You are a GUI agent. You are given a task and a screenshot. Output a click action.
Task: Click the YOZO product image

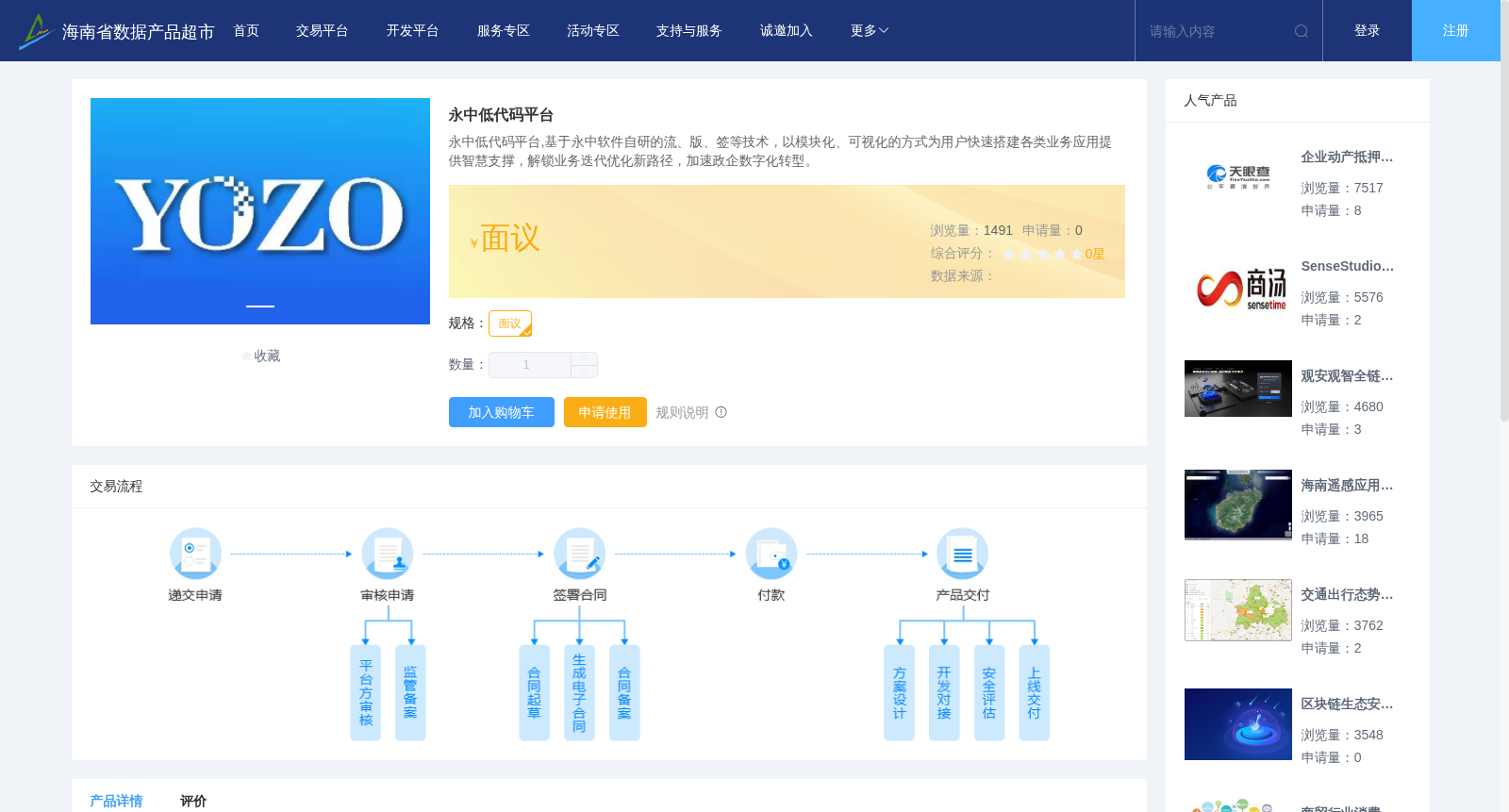(x=260, y=211)
